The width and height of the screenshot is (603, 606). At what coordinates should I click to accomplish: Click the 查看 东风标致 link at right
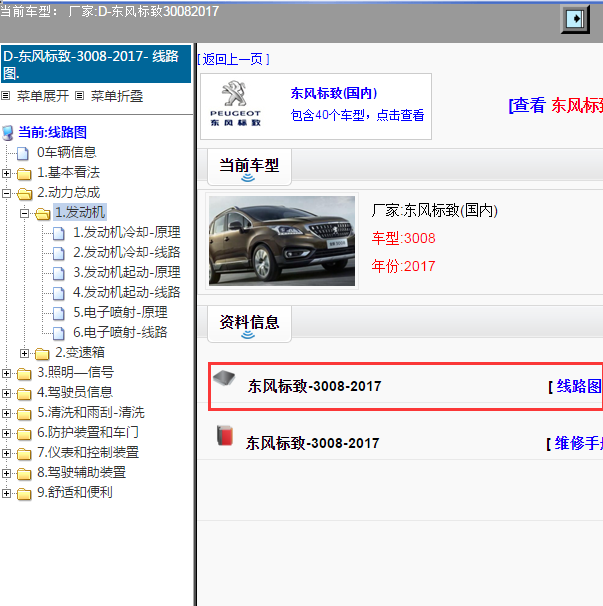coord(556,105)
